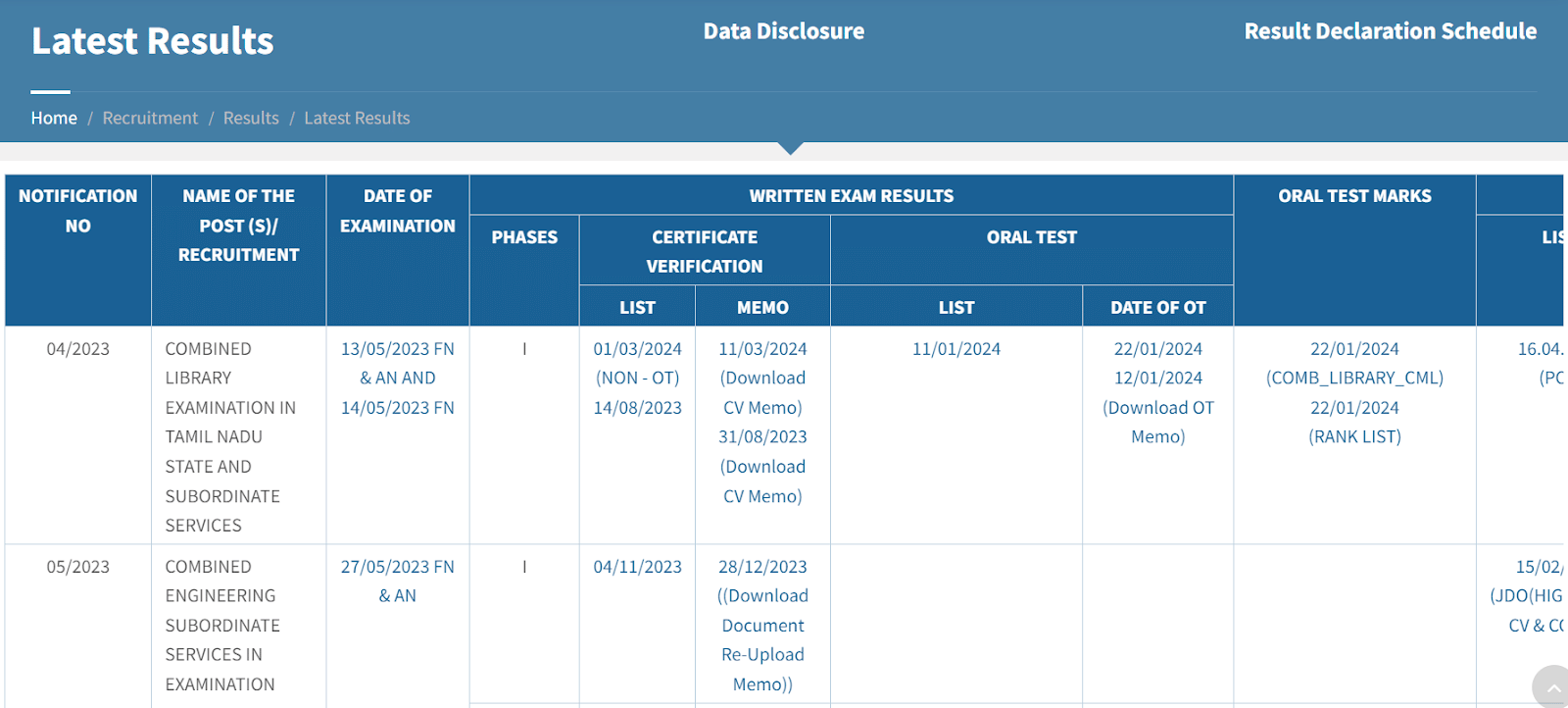Select the Latest Results tab heading

pos(153,41)
